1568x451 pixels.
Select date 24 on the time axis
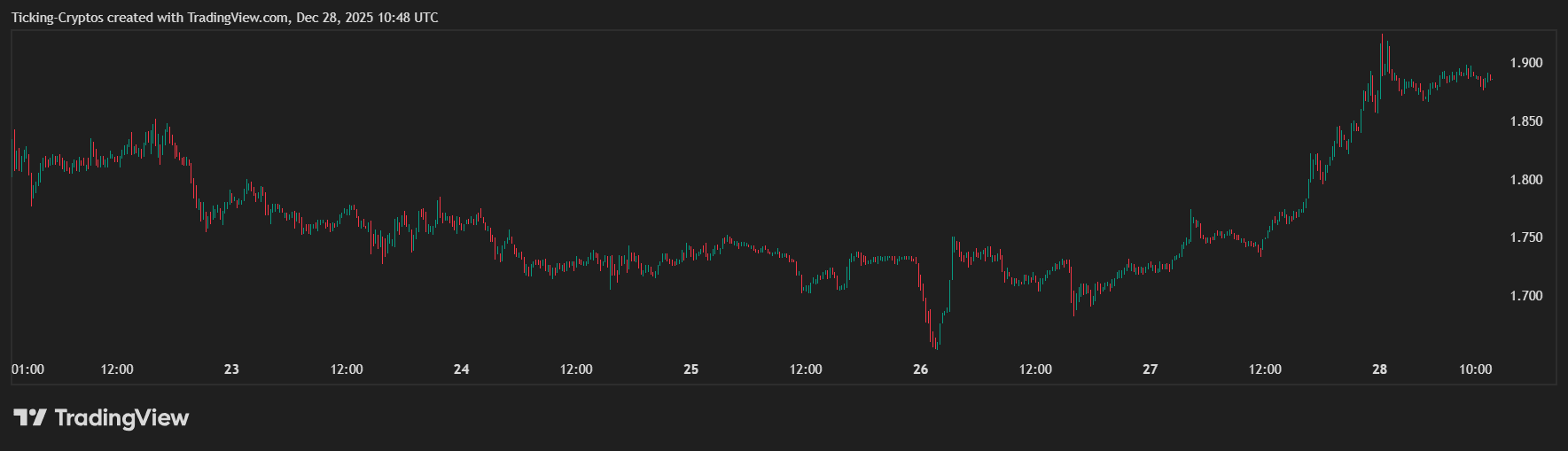pyautogui.click(x=461, y=369)
